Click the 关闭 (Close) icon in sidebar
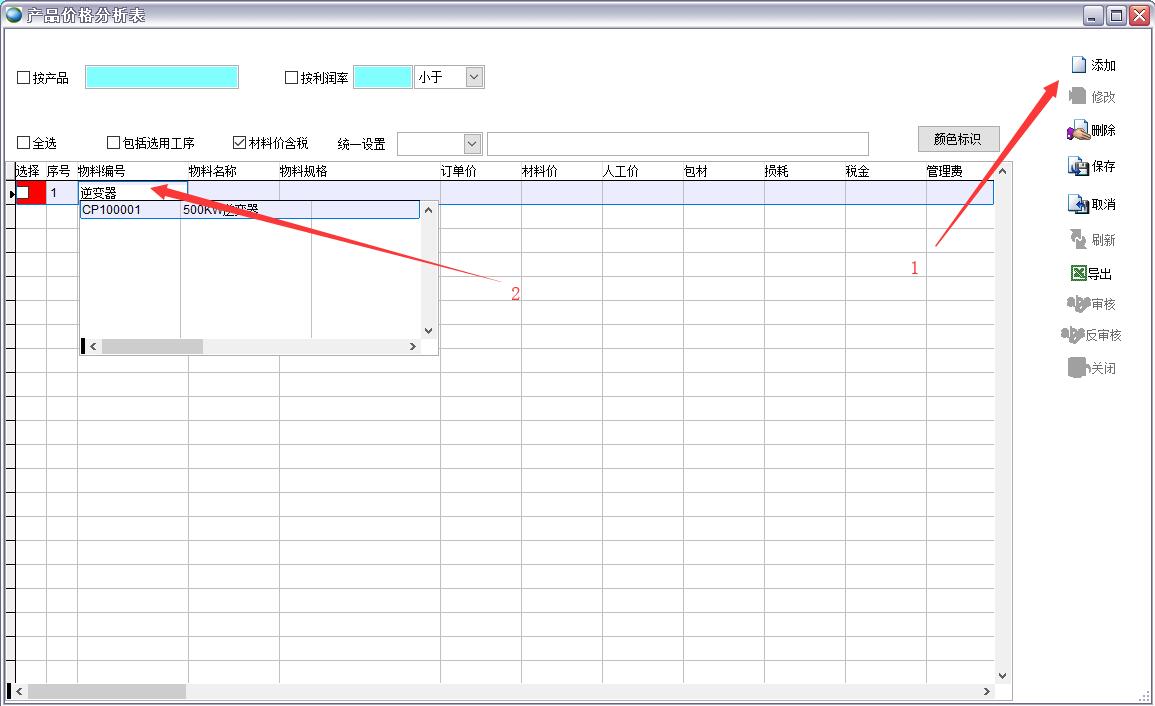Image resolution: width=1155 pixels, height=706 pixels. coord(1078,368)
